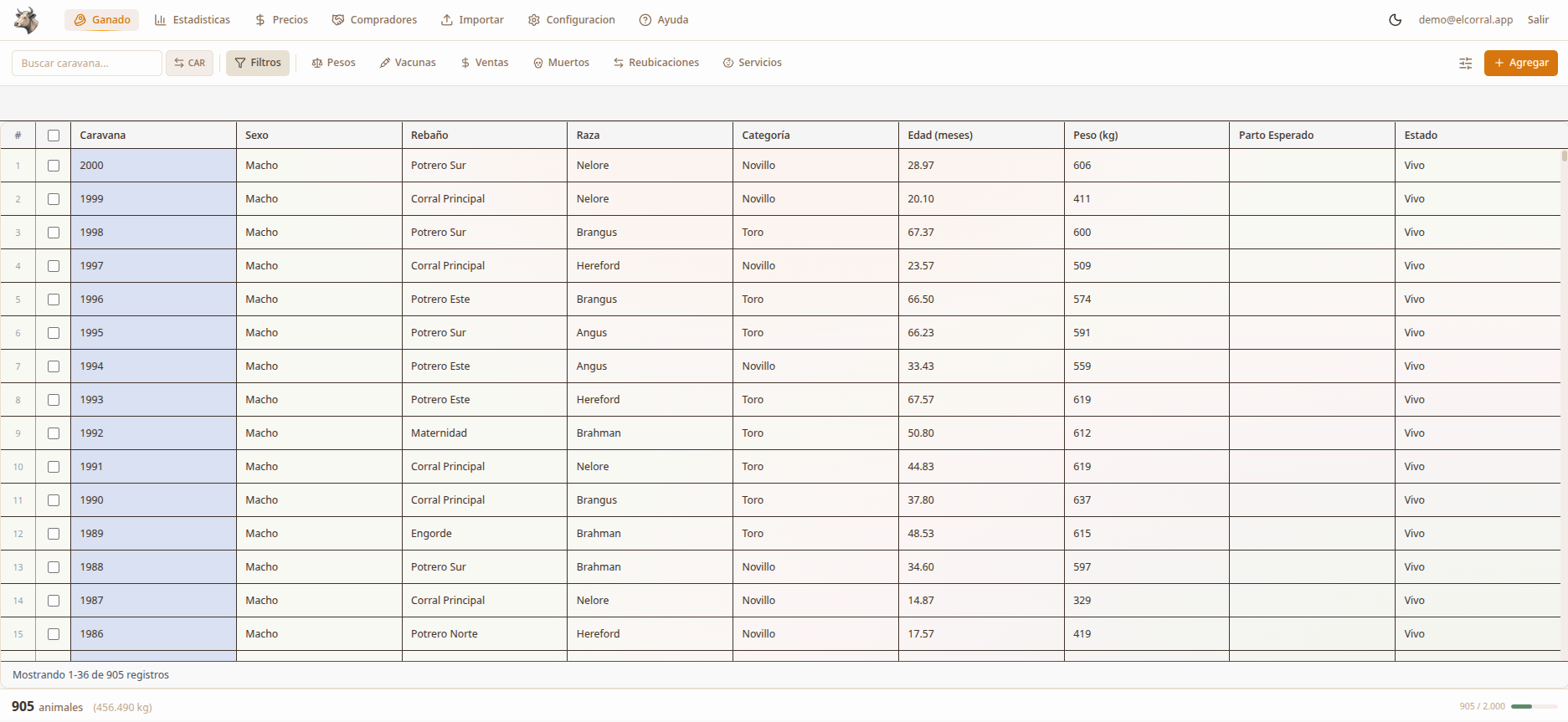
Task: Open column settings sliders icon
Action: (x=1465, y=64)
